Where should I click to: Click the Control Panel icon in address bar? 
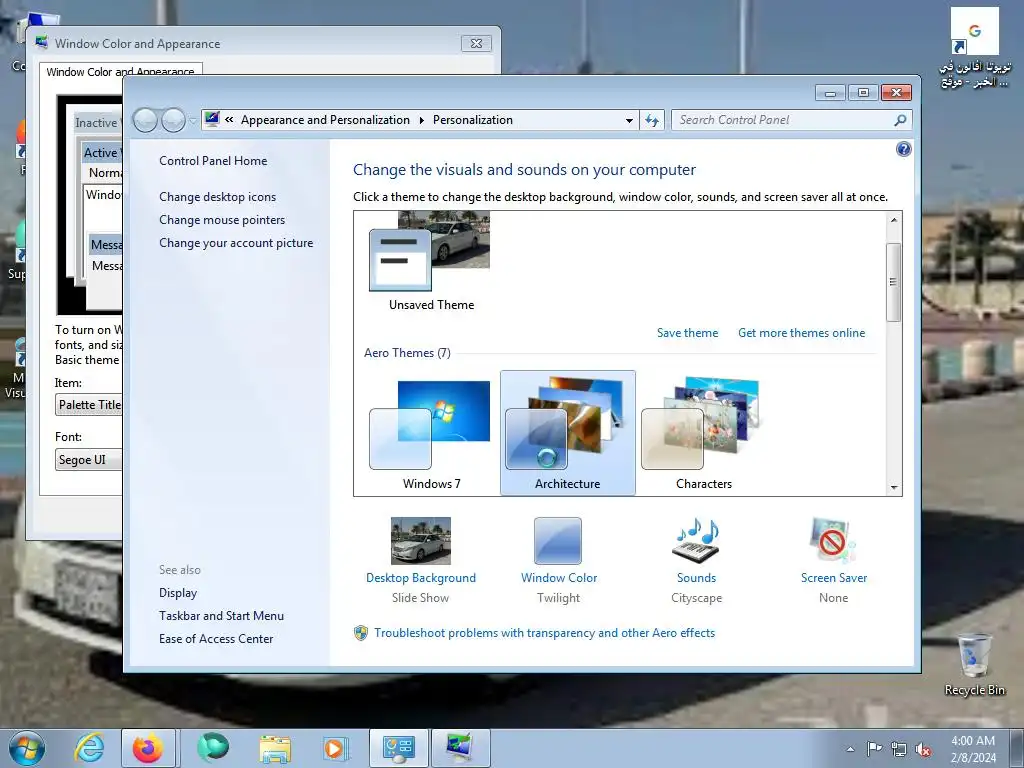212,119
